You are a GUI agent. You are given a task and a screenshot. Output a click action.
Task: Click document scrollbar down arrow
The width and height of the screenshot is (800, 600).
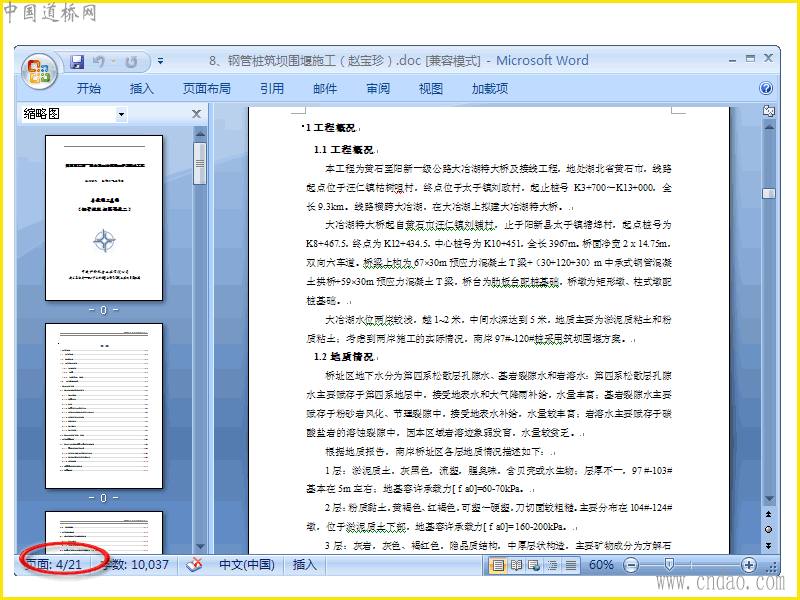click(x=768, y=498)
